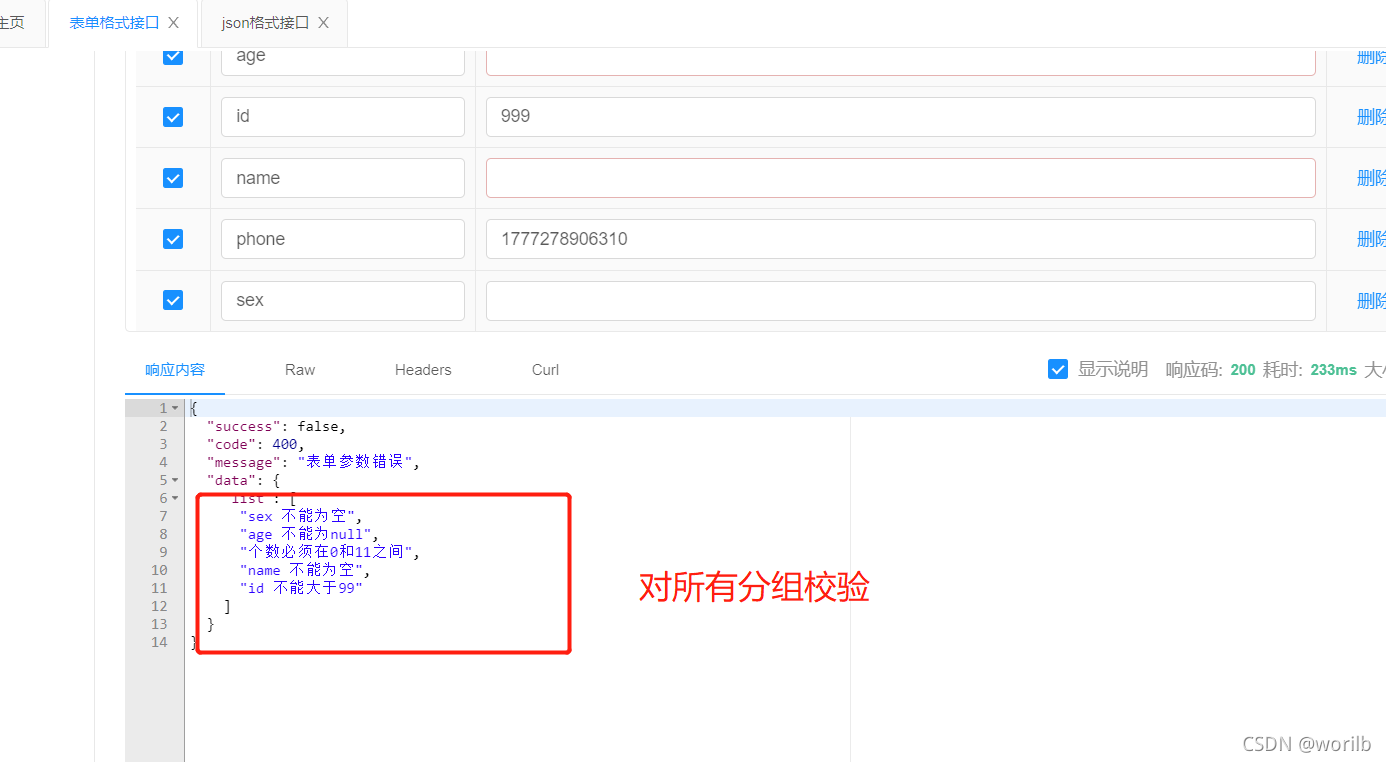This screenshot has width=1386, height=762.
Task: Uncheck the phone parameter checkbox
Action: coord(173,239)
